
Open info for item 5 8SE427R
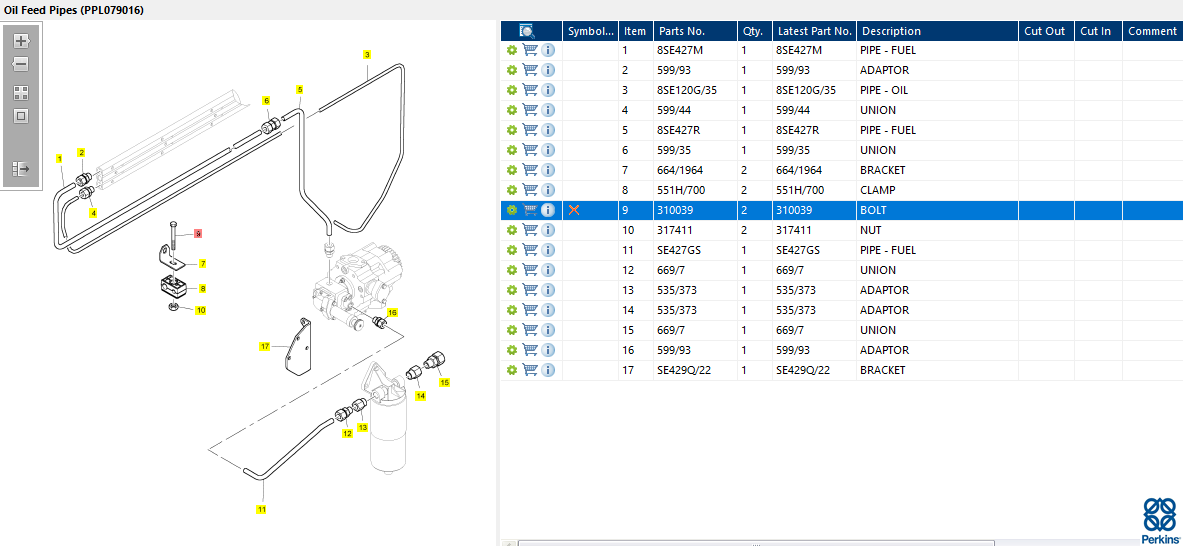548,130
